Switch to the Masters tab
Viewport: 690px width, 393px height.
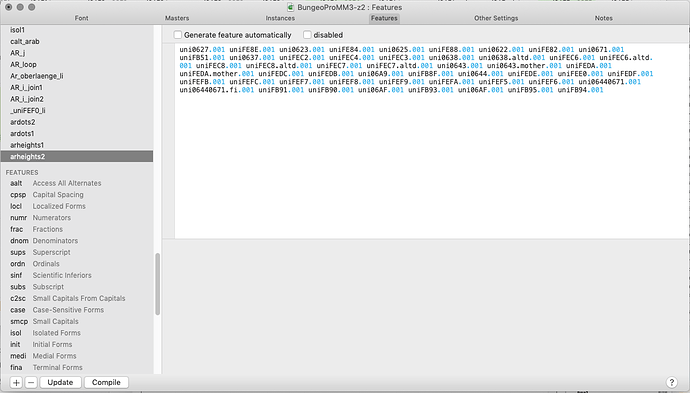pos(177,18)
